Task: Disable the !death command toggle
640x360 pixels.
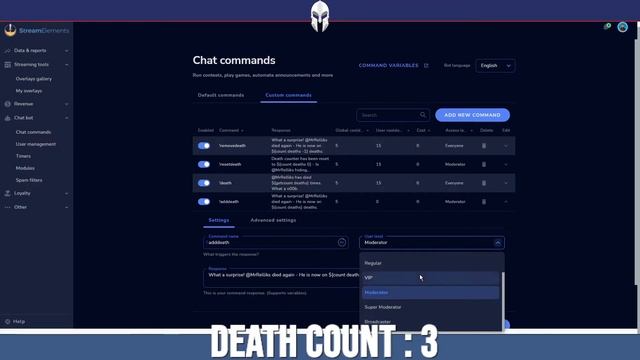Action: coord(204,183)
